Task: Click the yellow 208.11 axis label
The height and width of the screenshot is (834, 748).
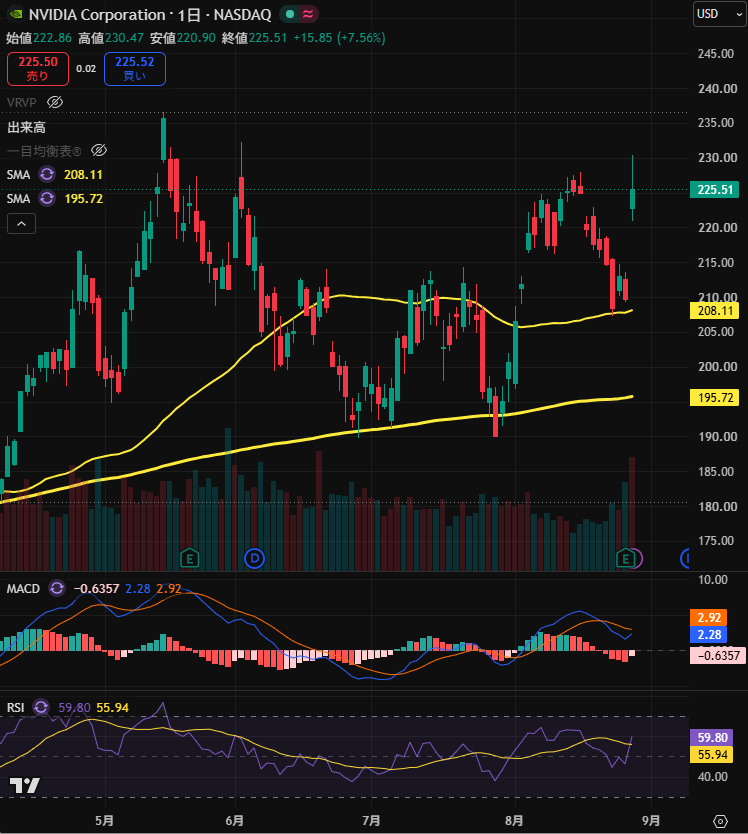Action: pyautogui.click(x=714, y=311)
